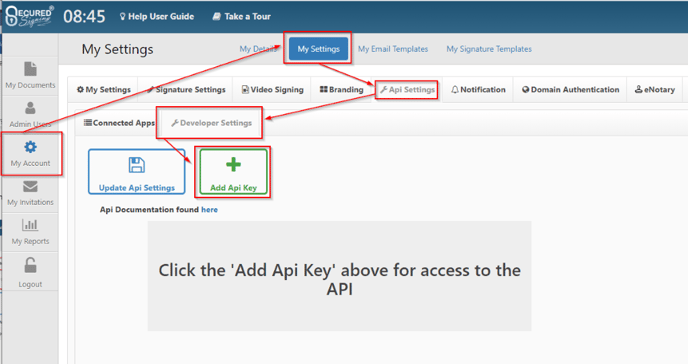The height and width of the screenshot is (364, 688).
Task: Select the blue My Settings tab
Action: 319,49
